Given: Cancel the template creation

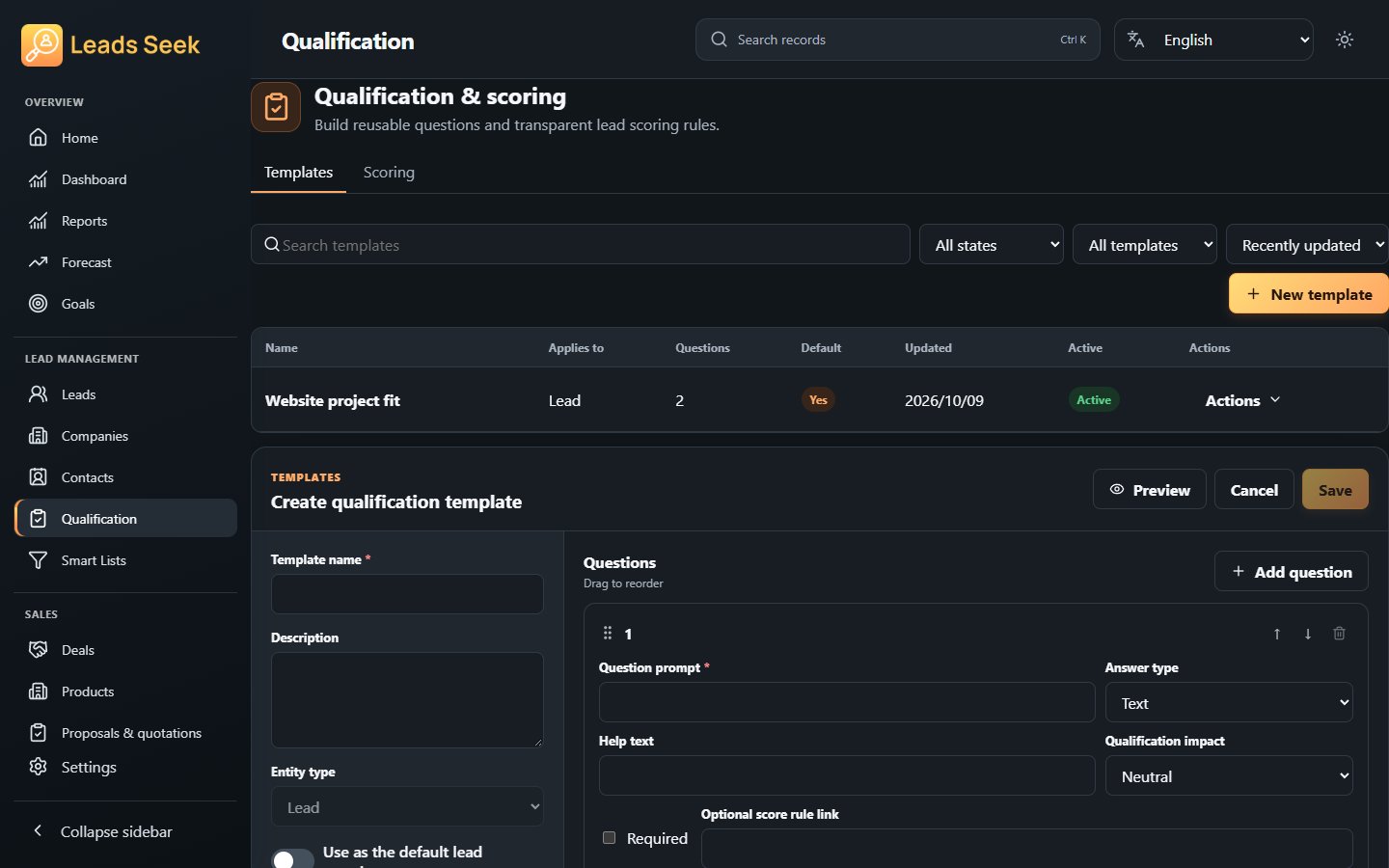Looking at the screenshot, I should coord(1254,490).
